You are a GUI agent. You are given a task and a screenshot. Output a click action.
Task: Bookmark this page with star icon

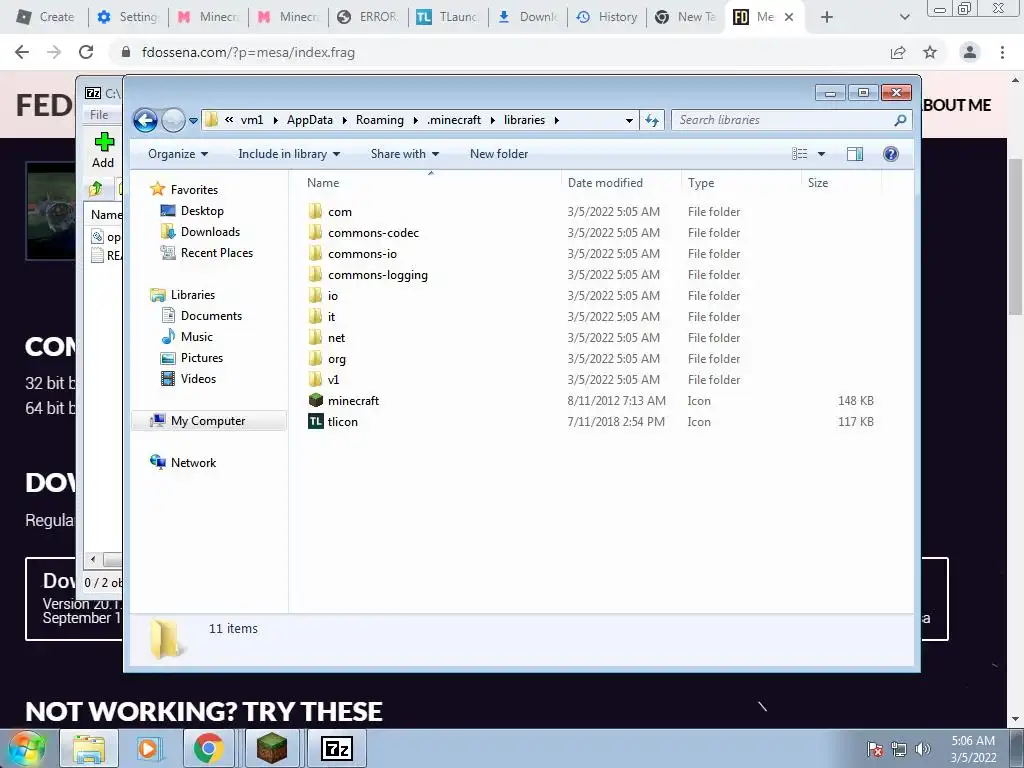930,52
